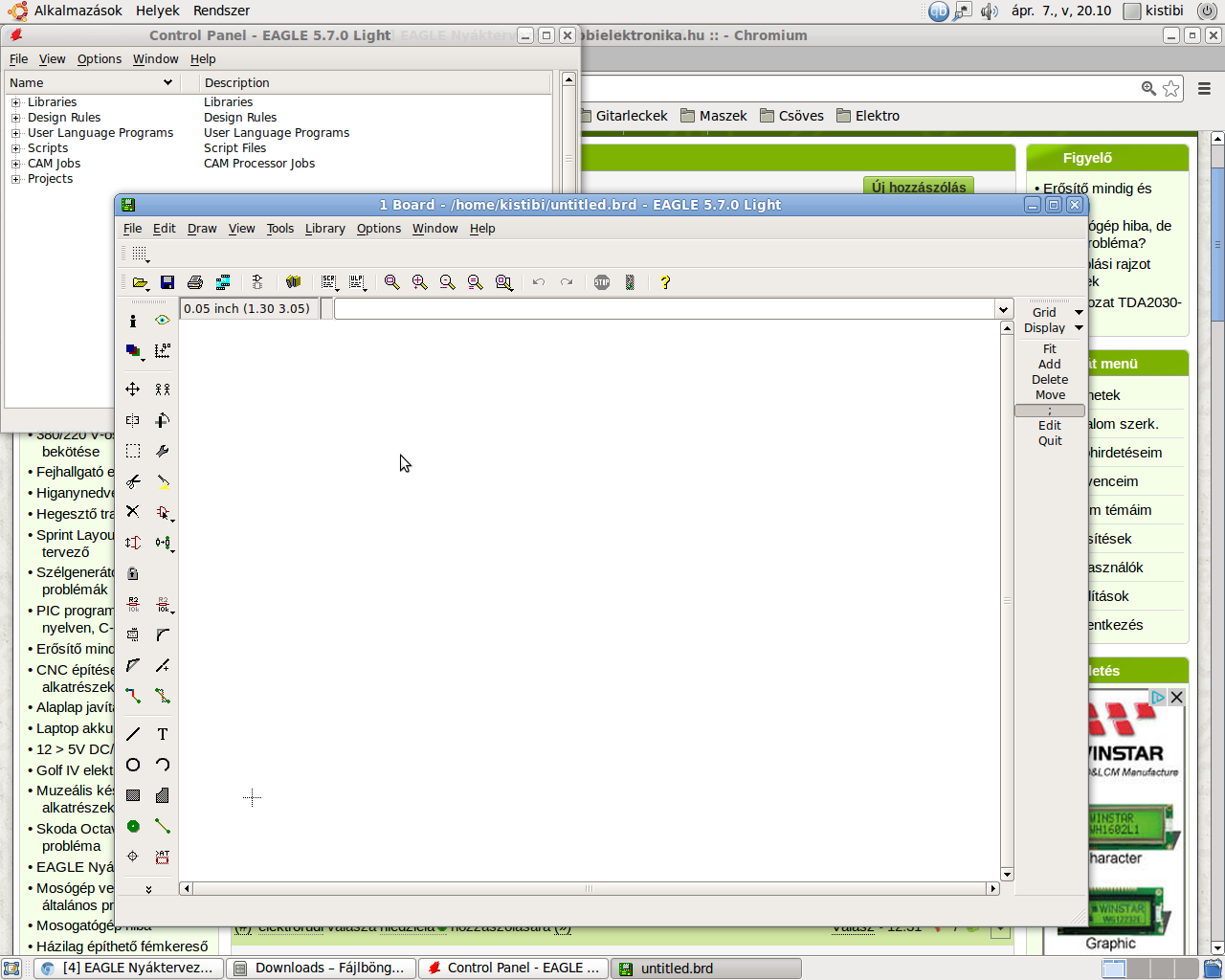Click the Add command button
This screenshot has height=980, width=1225.
1050,365
